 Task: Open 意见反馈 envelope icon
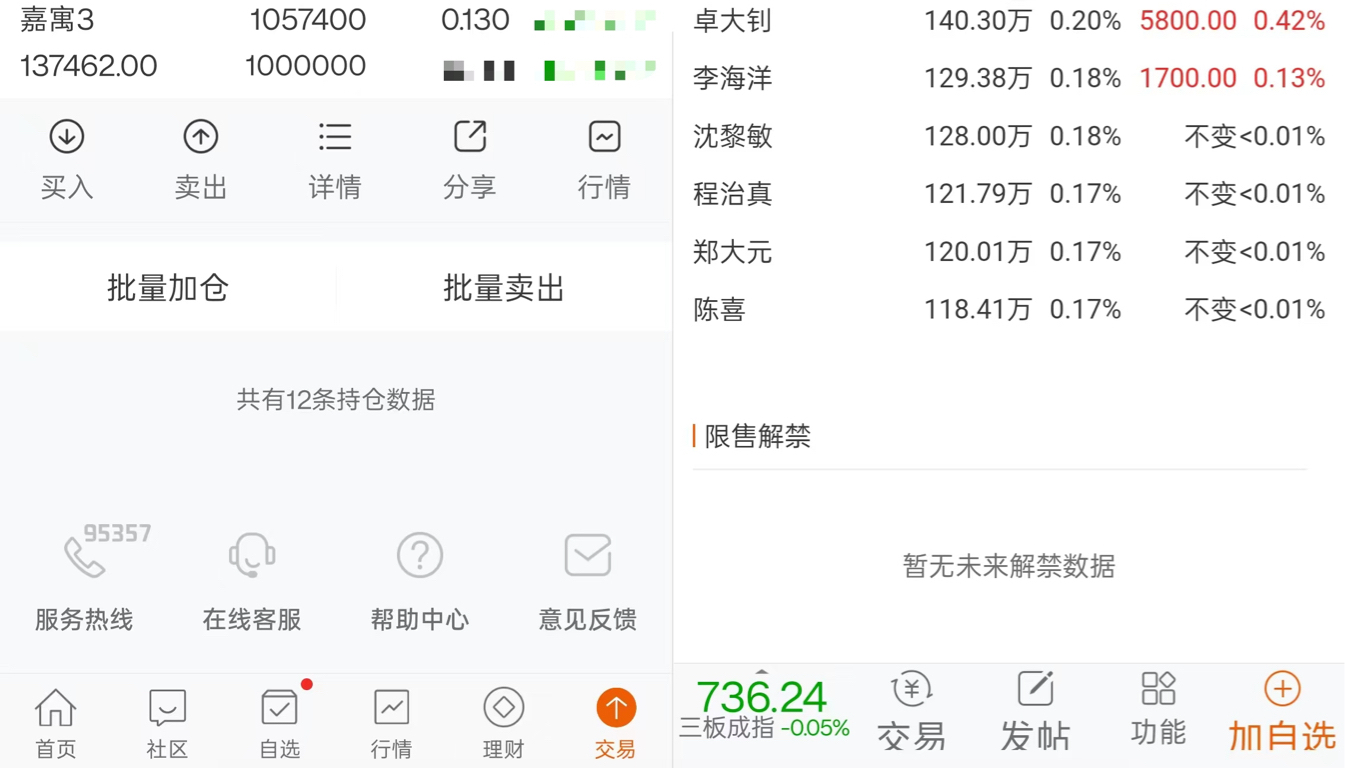point(588,555)
